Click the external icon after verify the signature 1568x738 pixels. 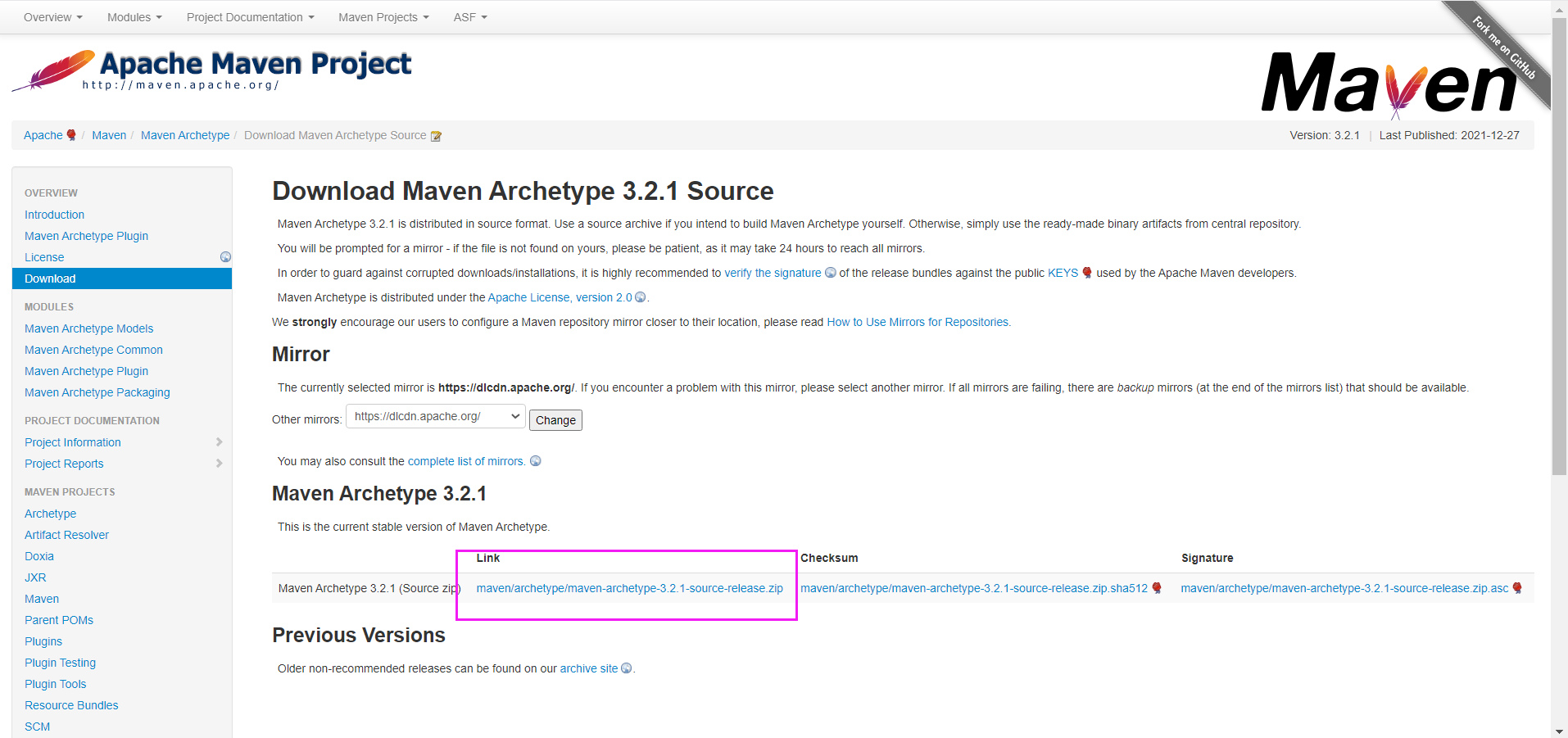click(830, 273)
